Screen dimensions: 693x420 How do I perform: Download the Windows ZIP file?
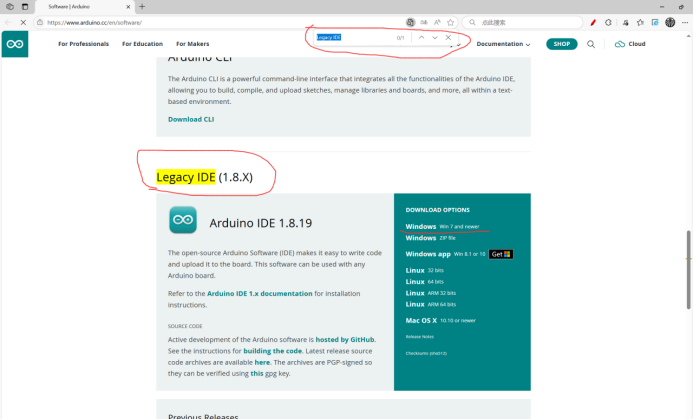(x=430, y=238)
